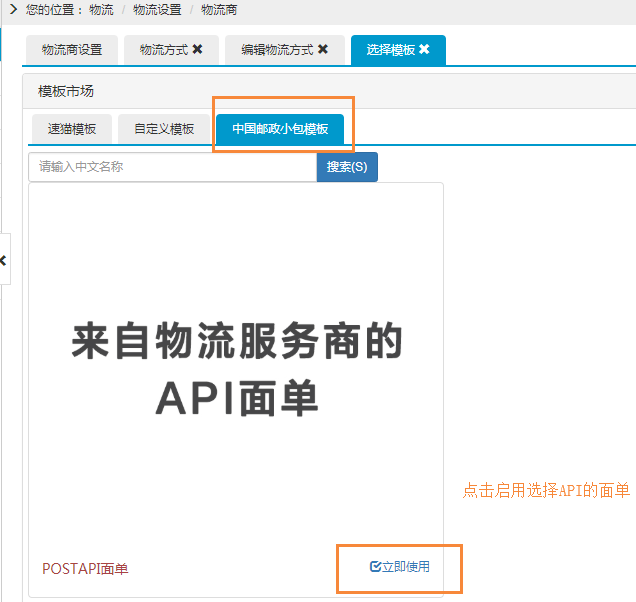Go to 物流设置 in the breadcrumb
636x602 pixels.
(x=157, y=9)
